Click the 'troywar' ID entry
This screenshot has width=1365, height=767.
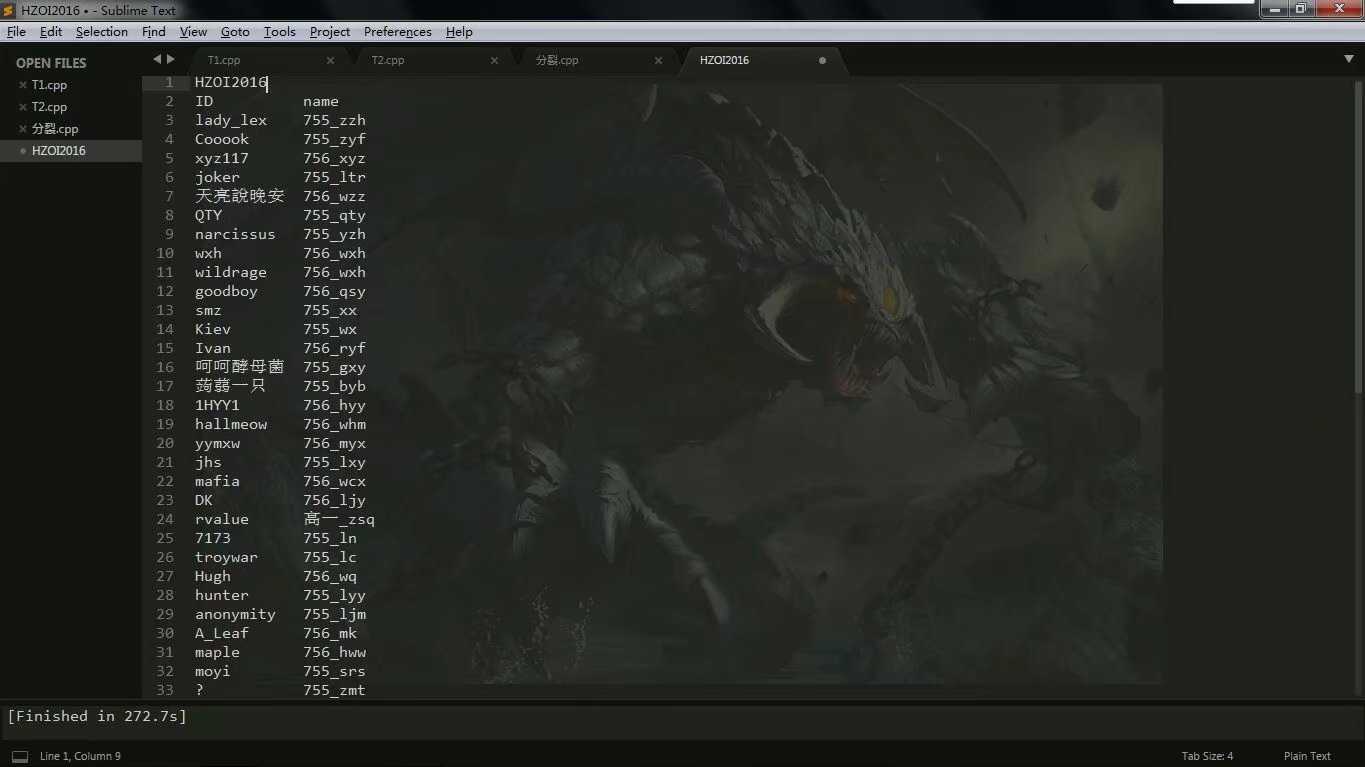[226, 557]
